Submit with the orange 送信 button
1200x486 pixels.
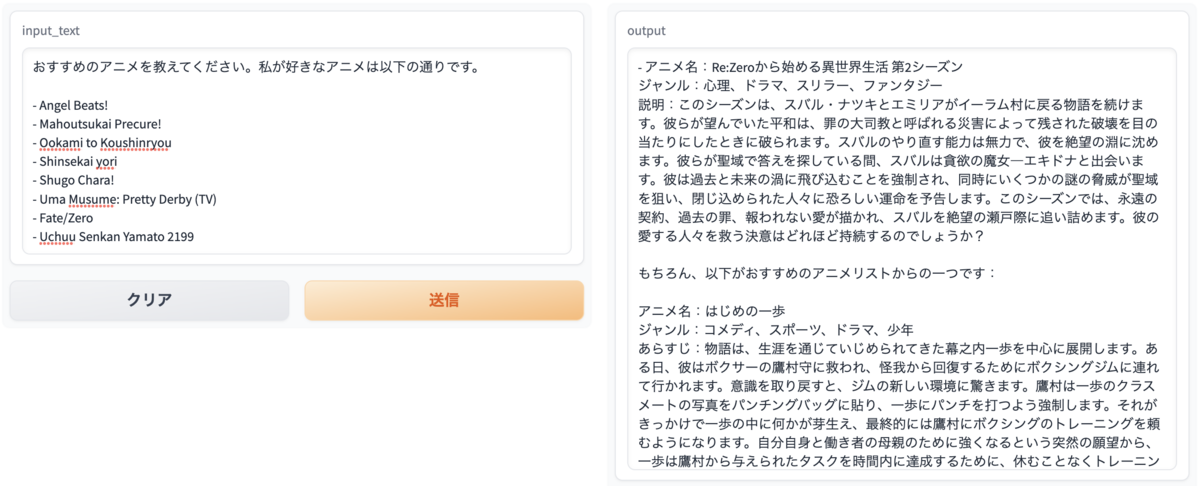[x=444, y=300]
